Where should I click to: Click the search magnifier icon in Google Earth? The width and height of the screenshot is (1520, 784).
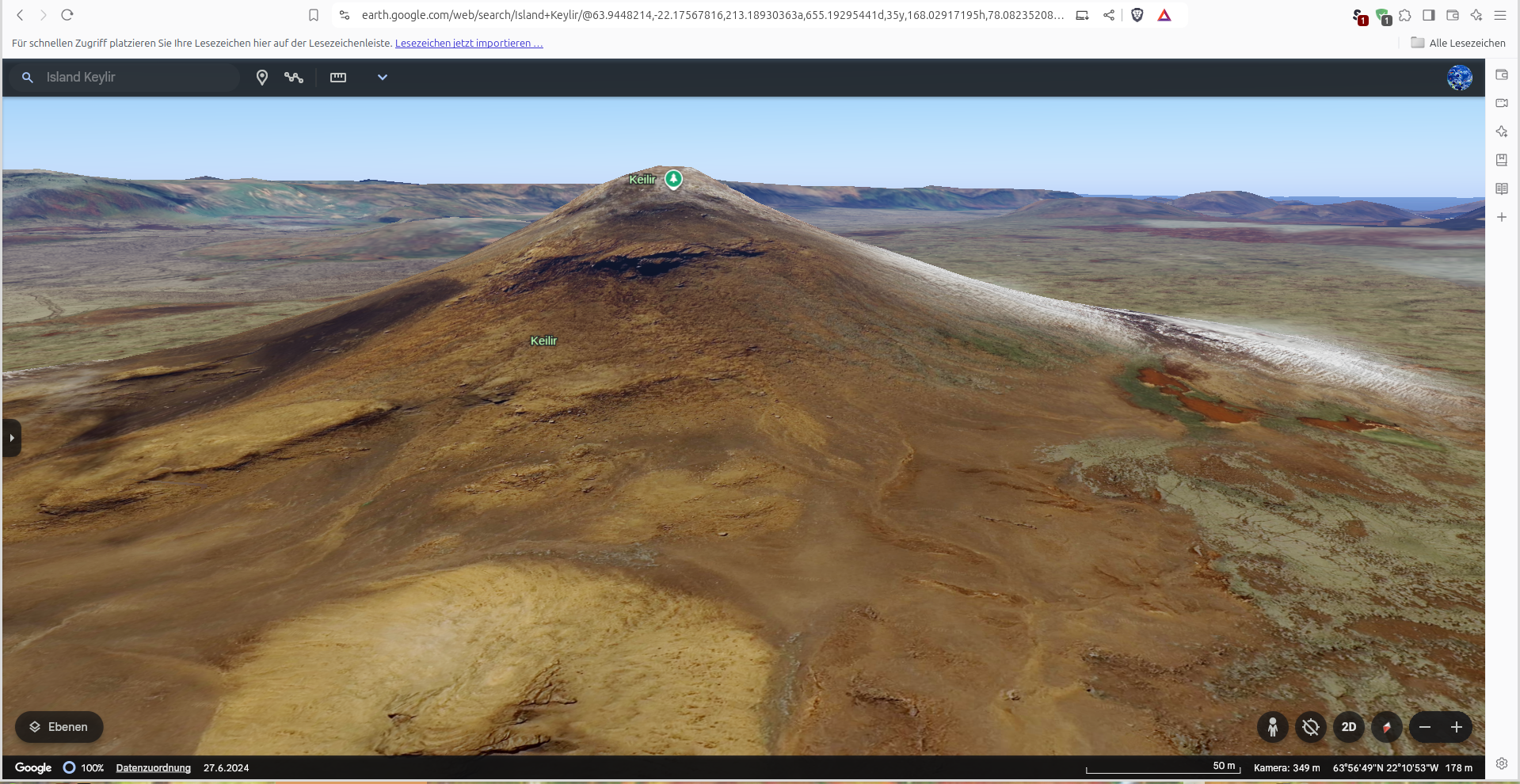click(x=28, y=78)
